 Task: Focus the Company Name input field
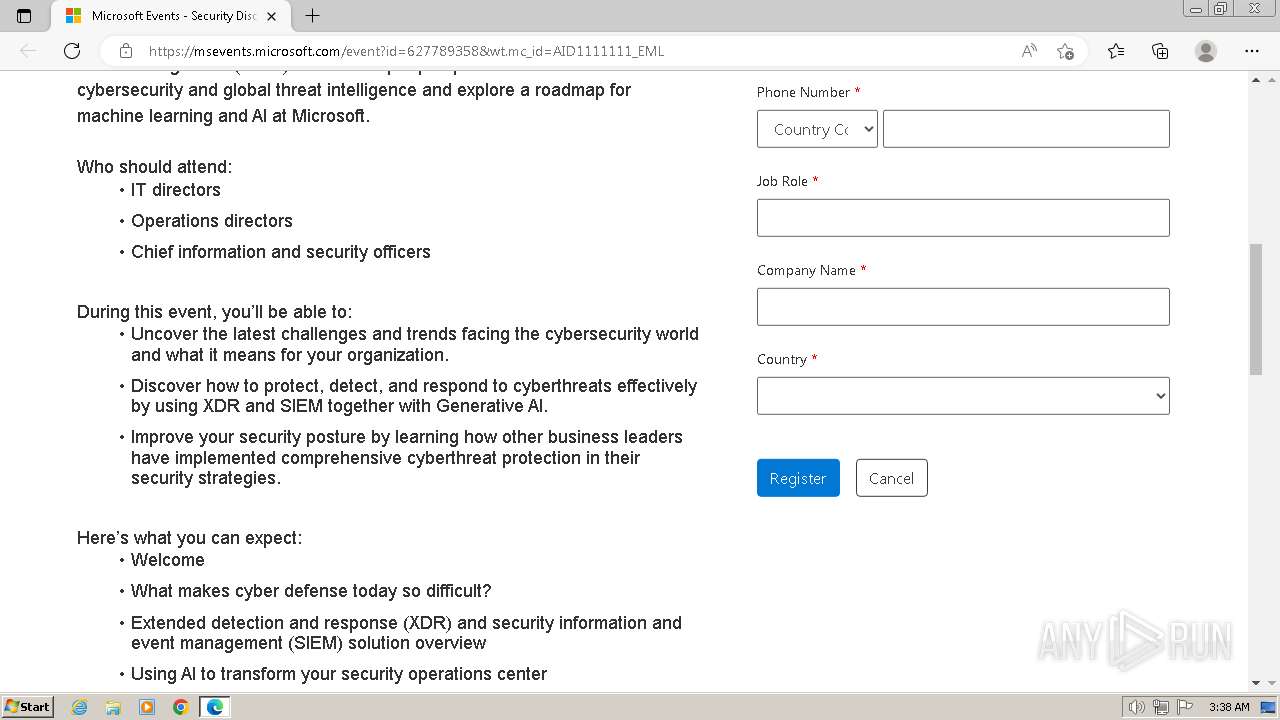pyautogui.click(x=963, y=307)
